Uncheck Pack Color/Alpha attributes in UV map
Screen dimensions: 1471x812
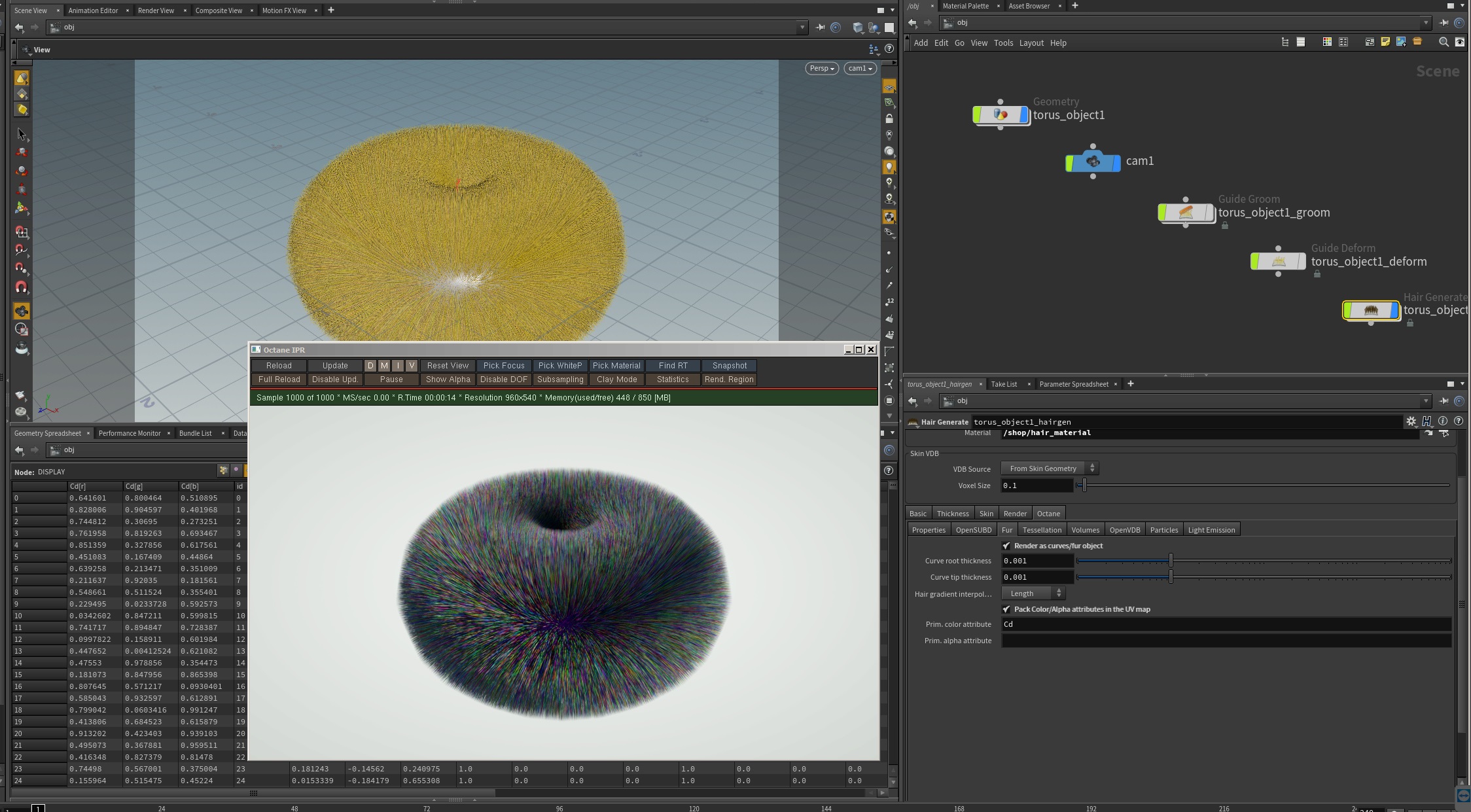1006,609
